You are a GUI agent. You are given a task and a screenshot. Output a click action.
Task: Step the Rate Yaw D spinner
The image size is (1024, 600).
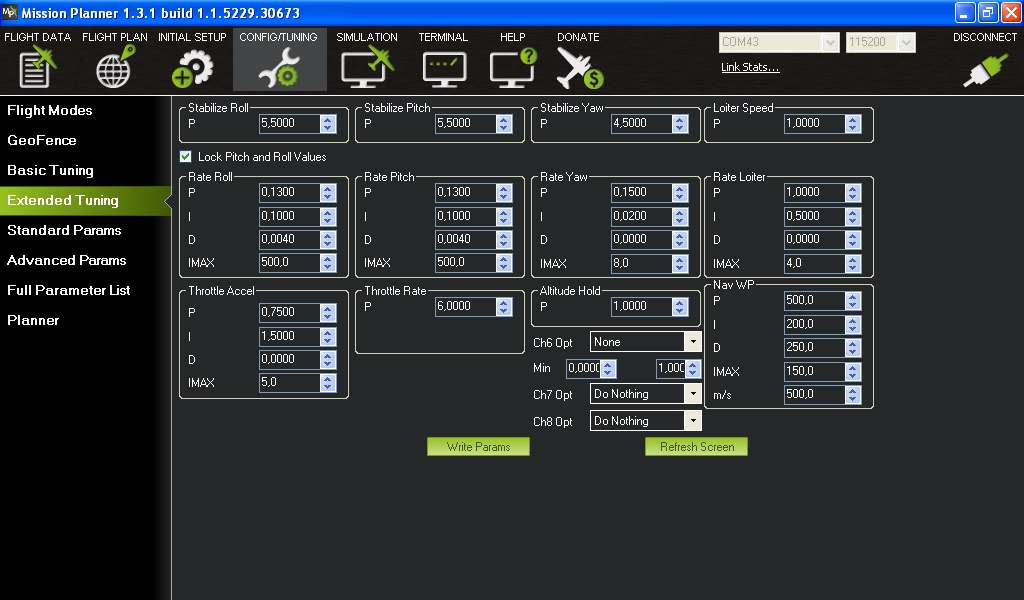click(x=680, y=240)
